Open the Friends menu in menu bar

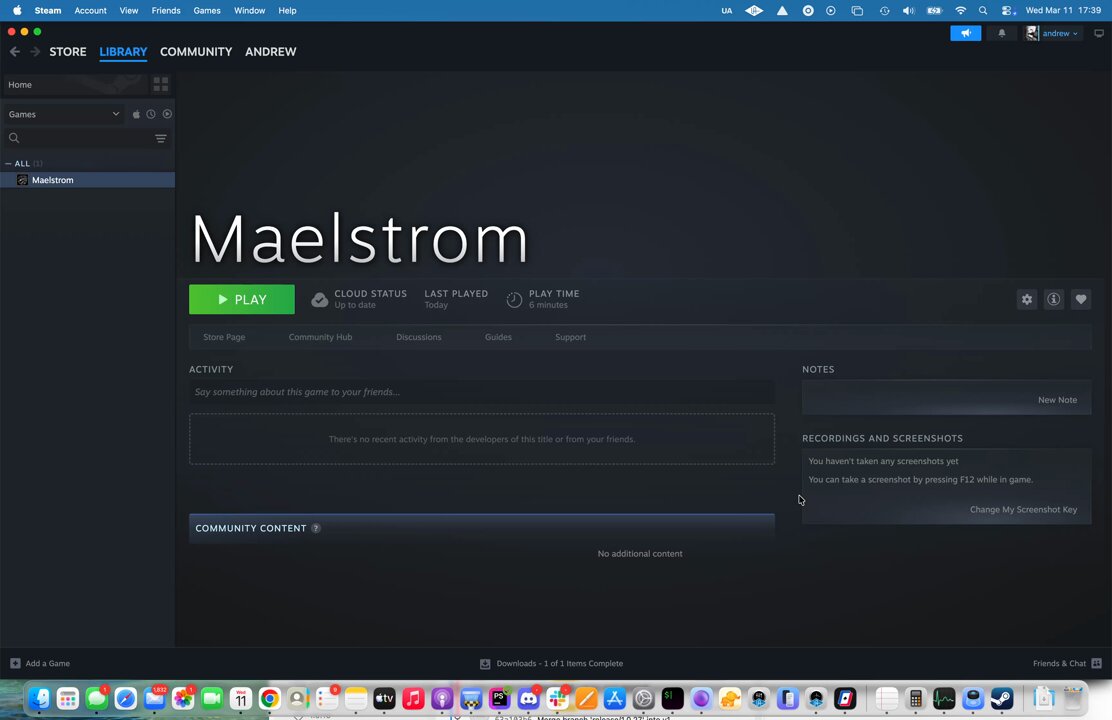166,11
